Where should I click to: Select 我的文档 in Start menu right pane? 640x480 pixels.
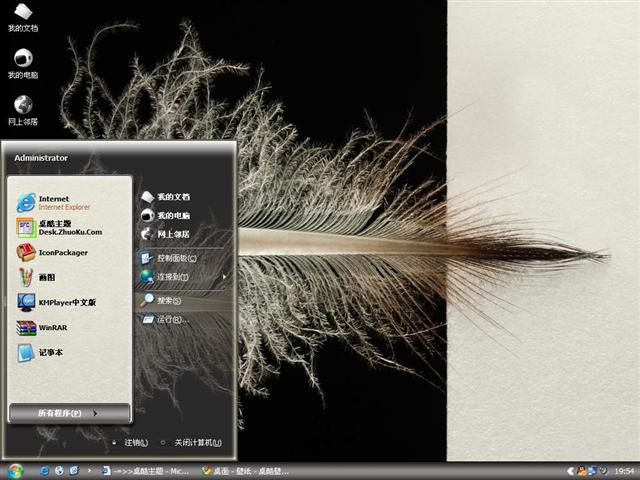165,197
